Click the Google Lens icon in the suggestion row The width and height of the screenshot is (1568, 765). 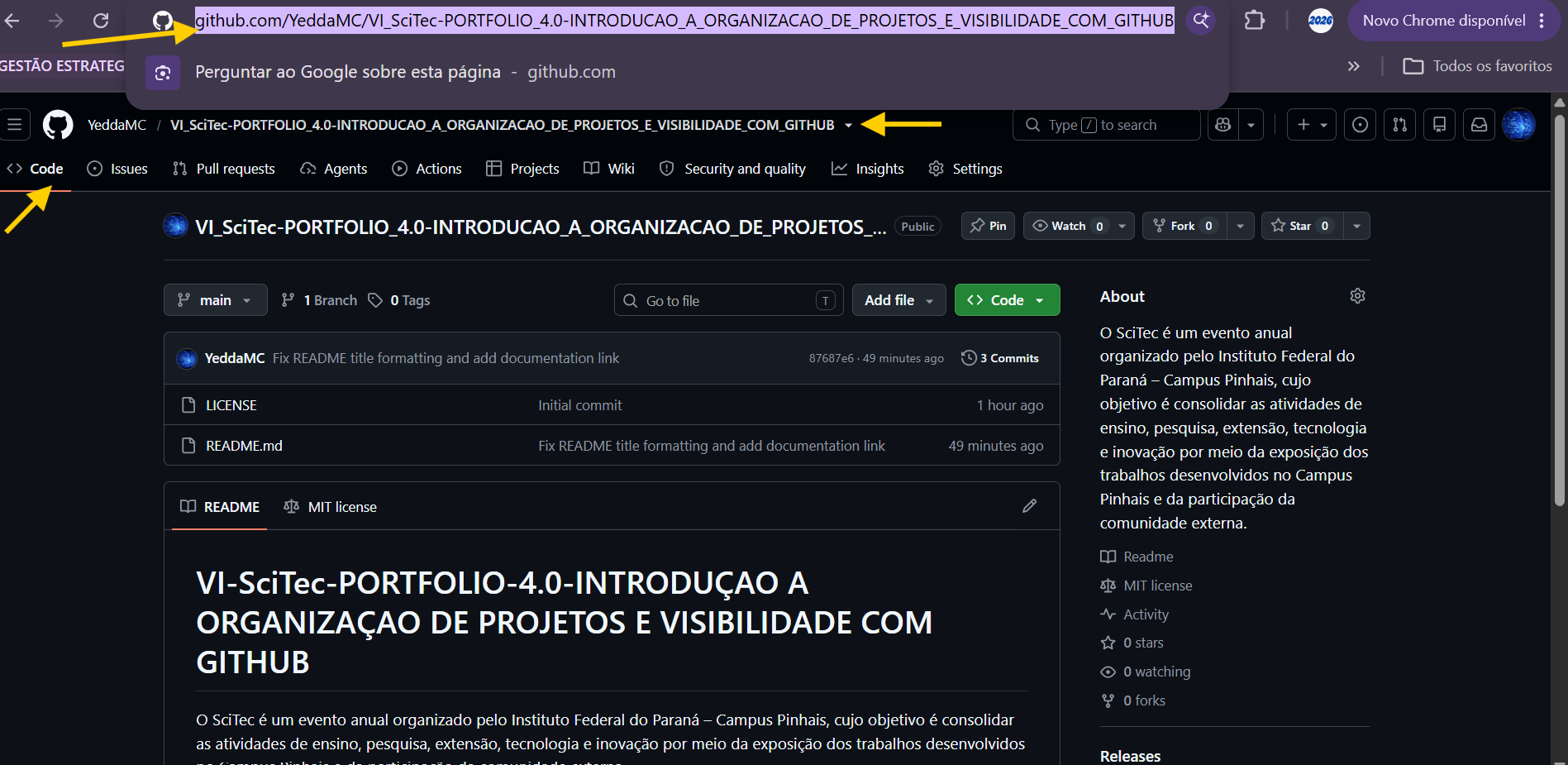tap(163, 73)
